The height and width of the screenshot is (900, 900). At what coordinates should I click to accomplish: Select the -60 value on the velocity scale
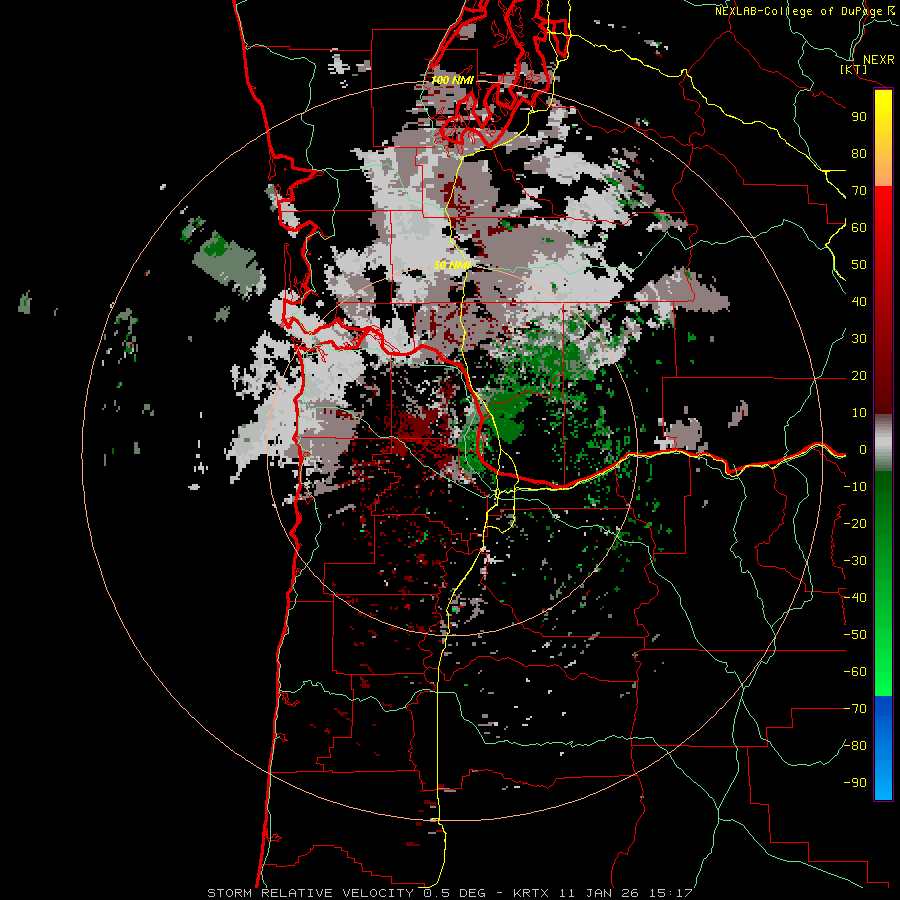tap(855, 672)
